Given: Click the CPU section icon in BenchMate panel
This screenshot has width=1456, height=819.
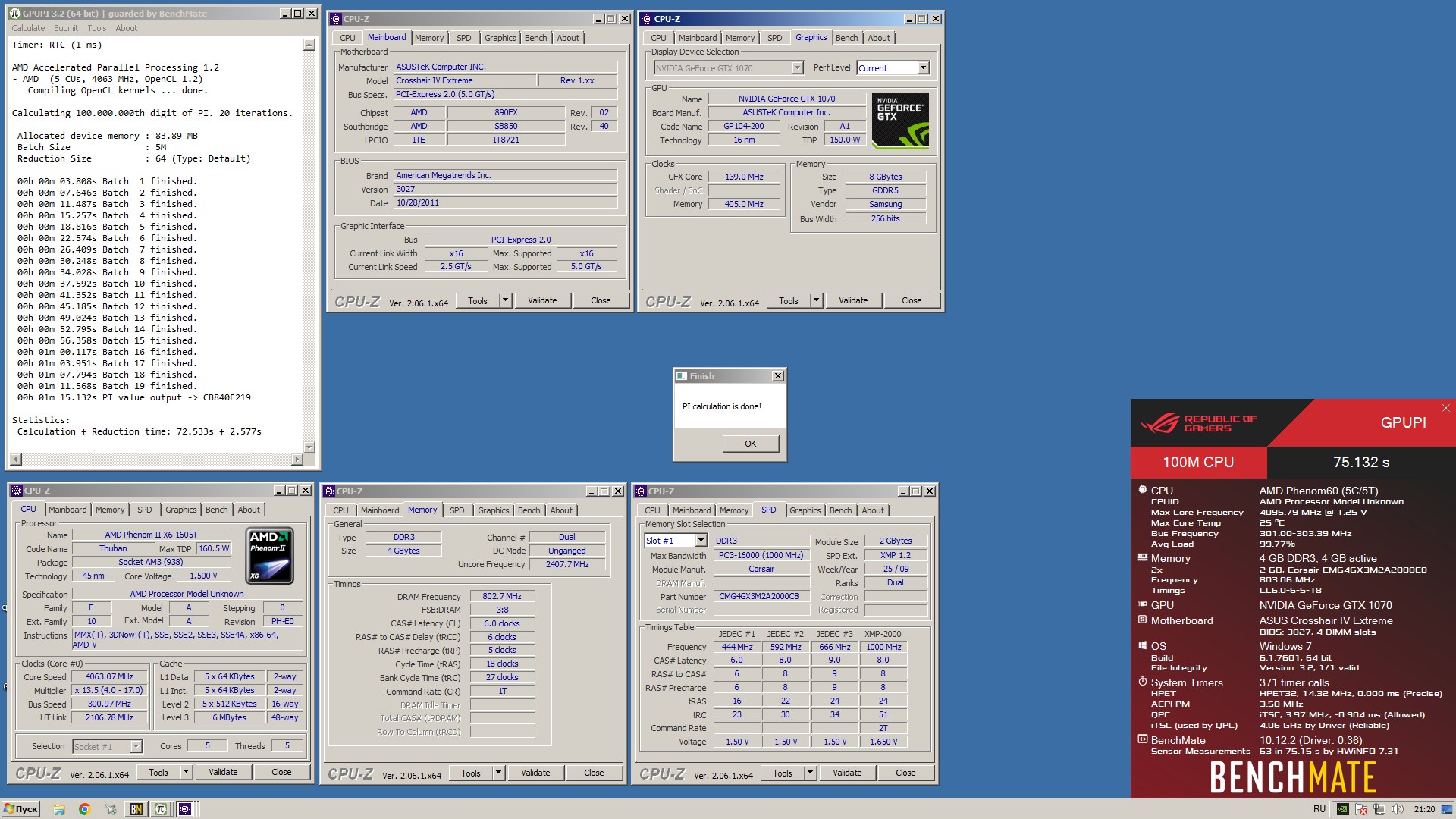Looking at the screenshot, I should [x=1142, y=490].
